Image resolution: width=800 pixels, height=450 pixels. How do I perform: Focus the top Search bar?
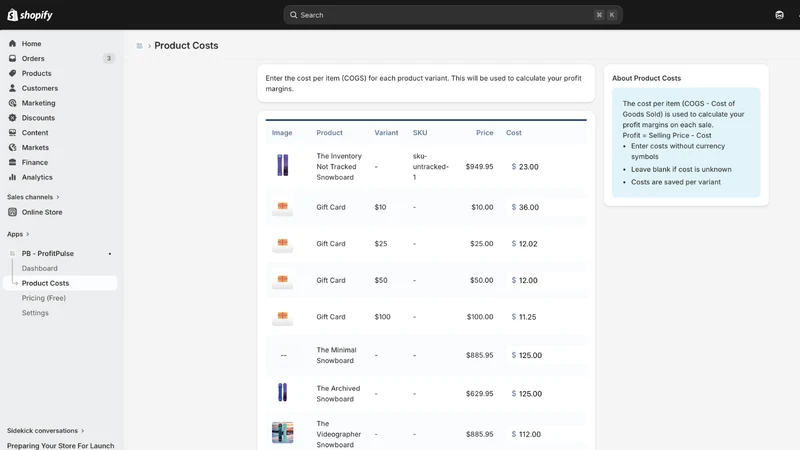click(x=453, y=15)
